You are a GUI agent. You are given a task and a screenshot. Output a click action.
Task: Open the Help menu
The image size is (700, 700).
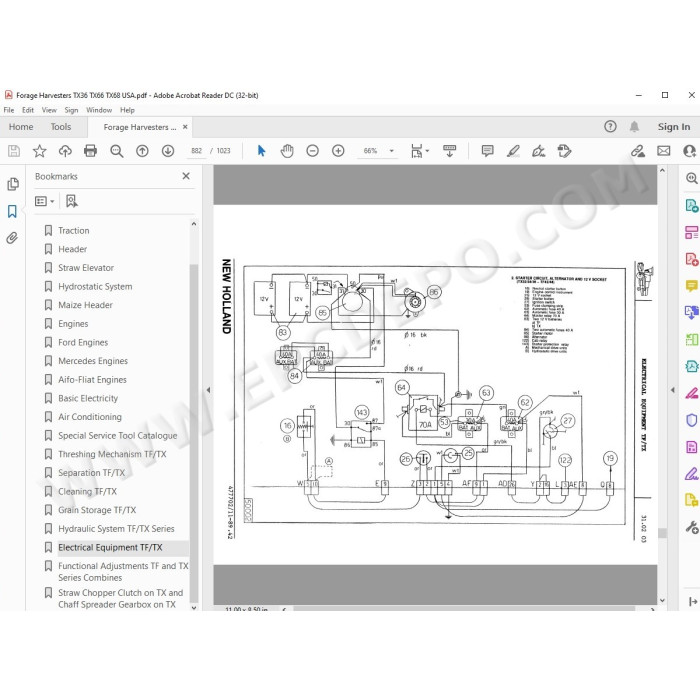[127, 110]
